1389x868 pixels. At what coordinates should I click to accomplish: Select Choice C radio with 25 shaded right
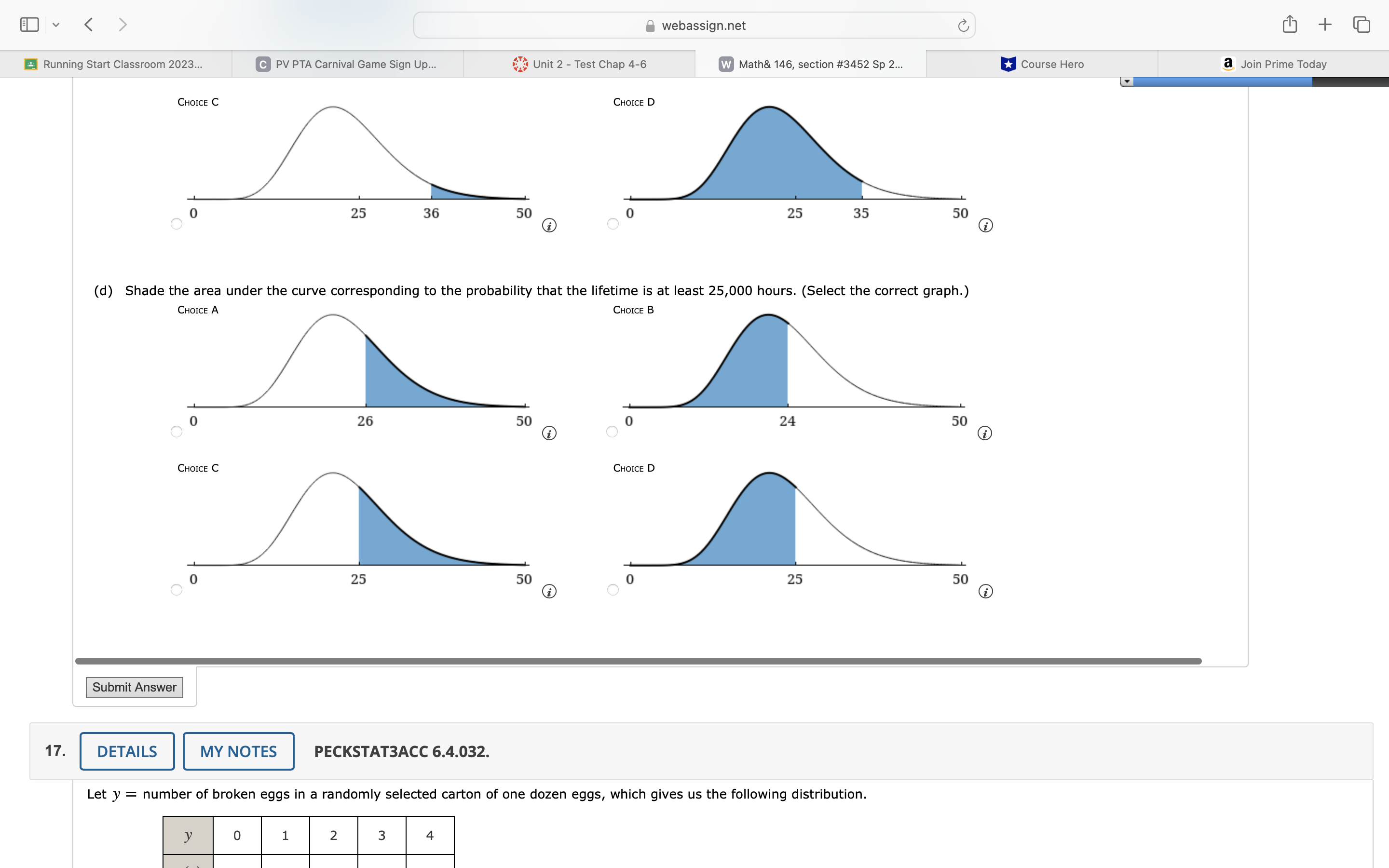(176, 590)
